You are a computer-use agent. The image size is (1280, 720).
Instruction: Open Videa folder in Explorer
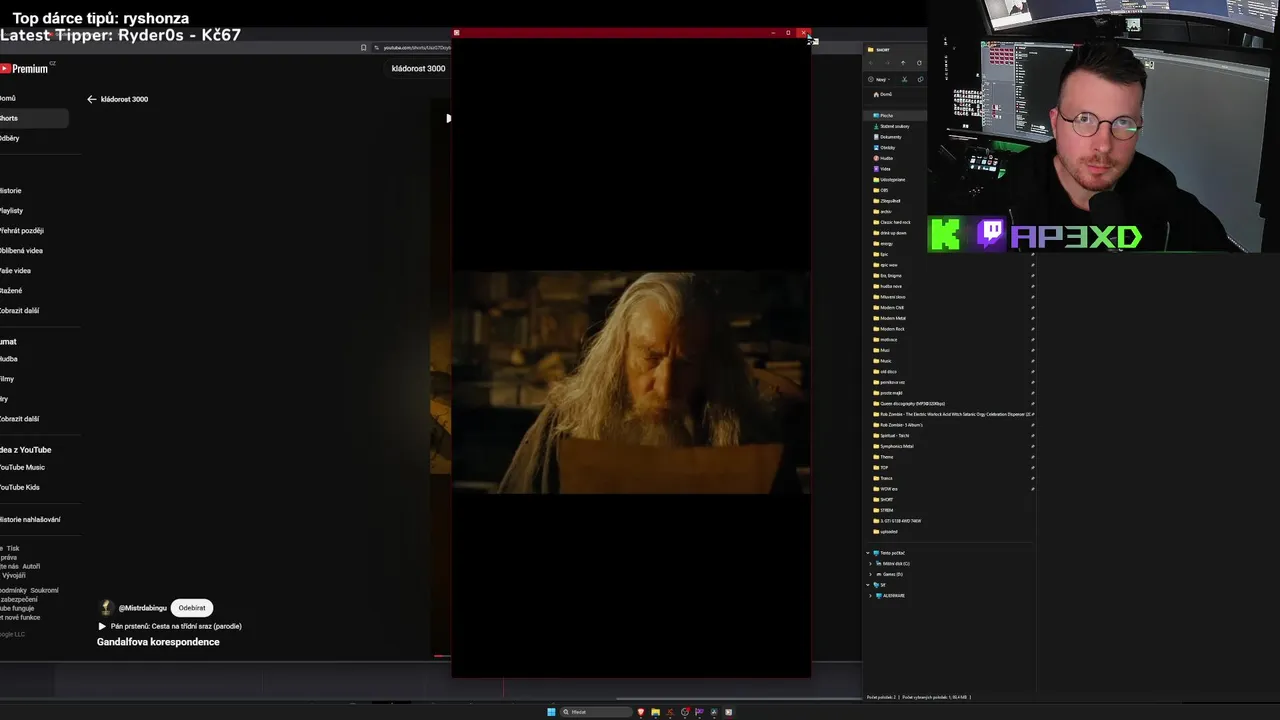click(884, 169)
